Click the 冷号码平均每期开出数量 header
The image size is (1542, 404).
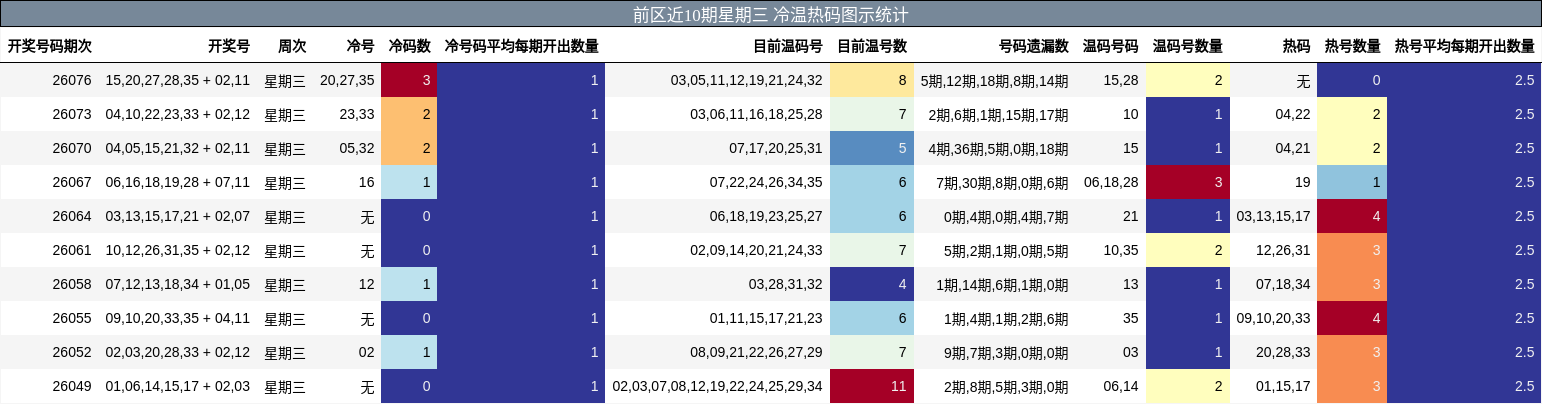pyautogui.click(x=521, y=46)
